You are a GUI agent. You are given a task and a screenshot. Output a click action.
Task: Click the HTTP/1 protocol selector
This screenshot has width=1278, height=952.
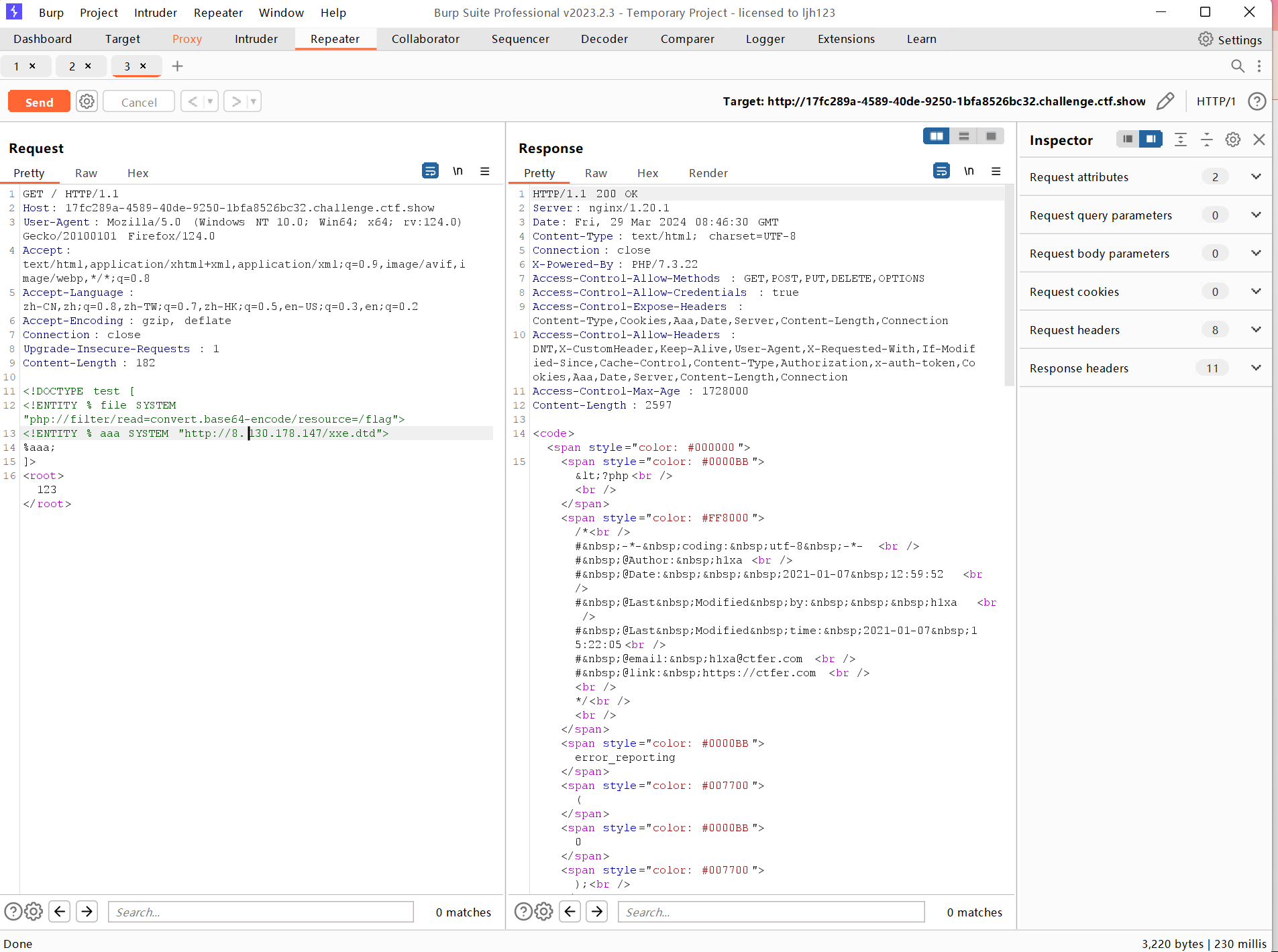pyautogui.click(x=1216, y=101)
